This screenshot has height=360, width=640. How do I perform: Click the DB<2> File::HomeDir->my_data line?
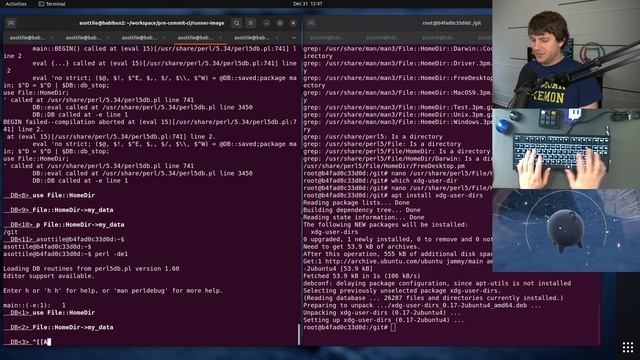(x=58, y=328)
